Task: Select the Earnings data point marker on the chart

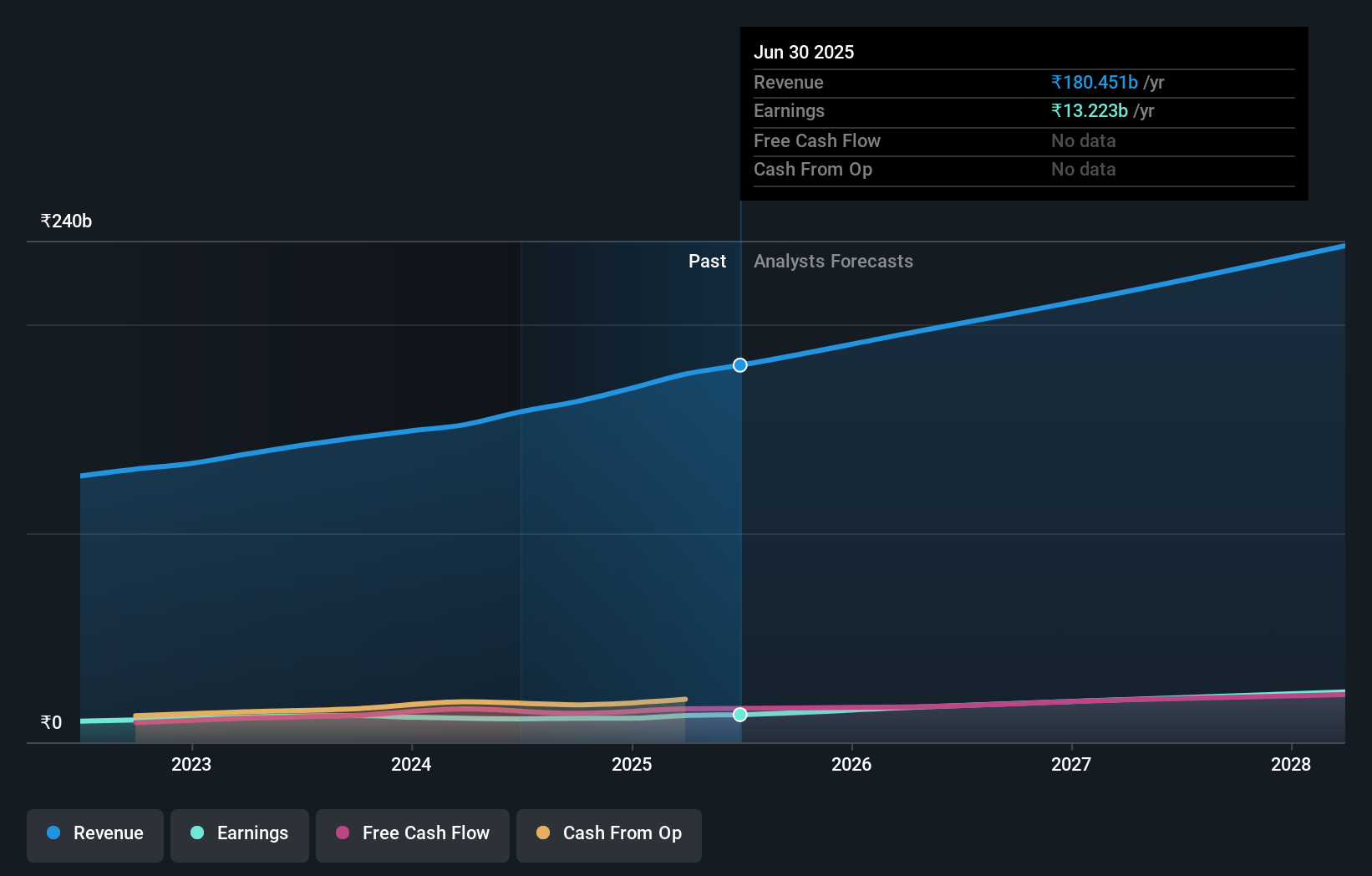Action: (739, 715)
